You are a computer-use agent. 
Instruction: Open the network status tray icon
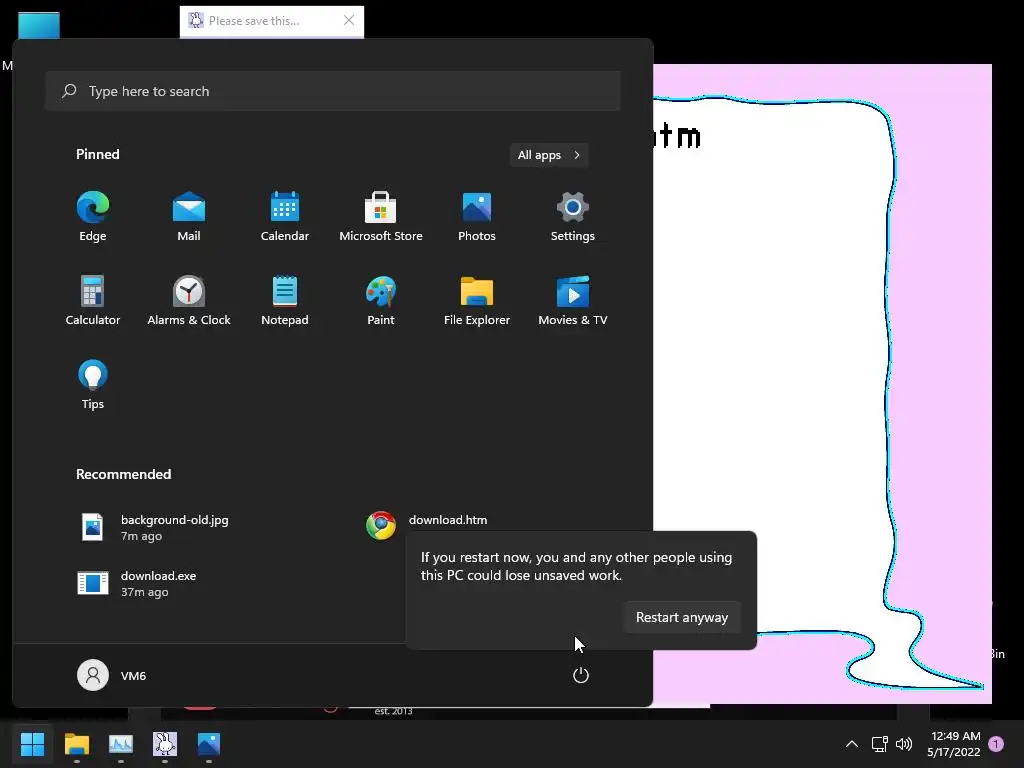click(879, 744)
